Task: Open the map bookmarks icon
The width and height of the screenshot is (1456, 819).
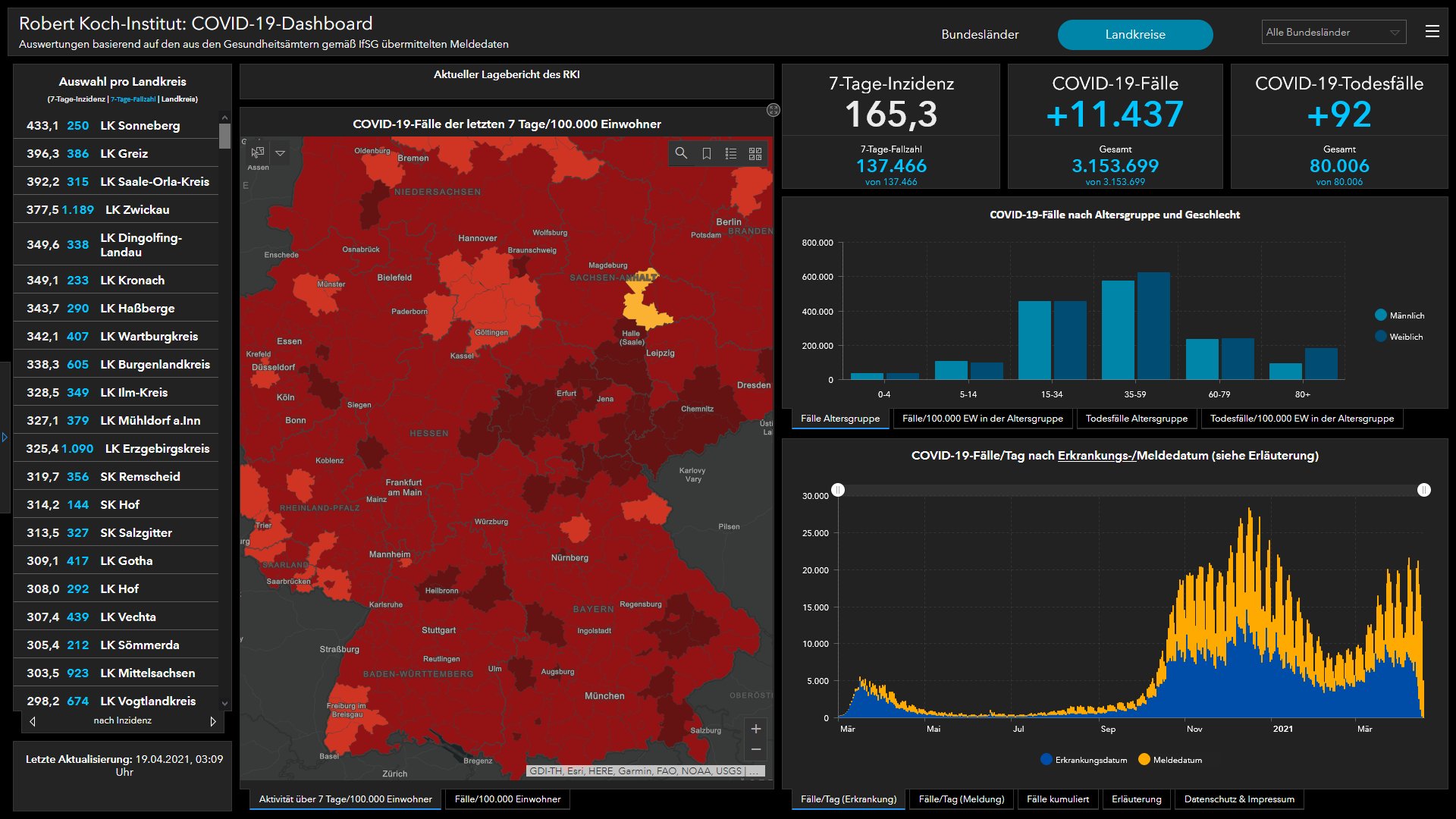Action: click(706, 153)
